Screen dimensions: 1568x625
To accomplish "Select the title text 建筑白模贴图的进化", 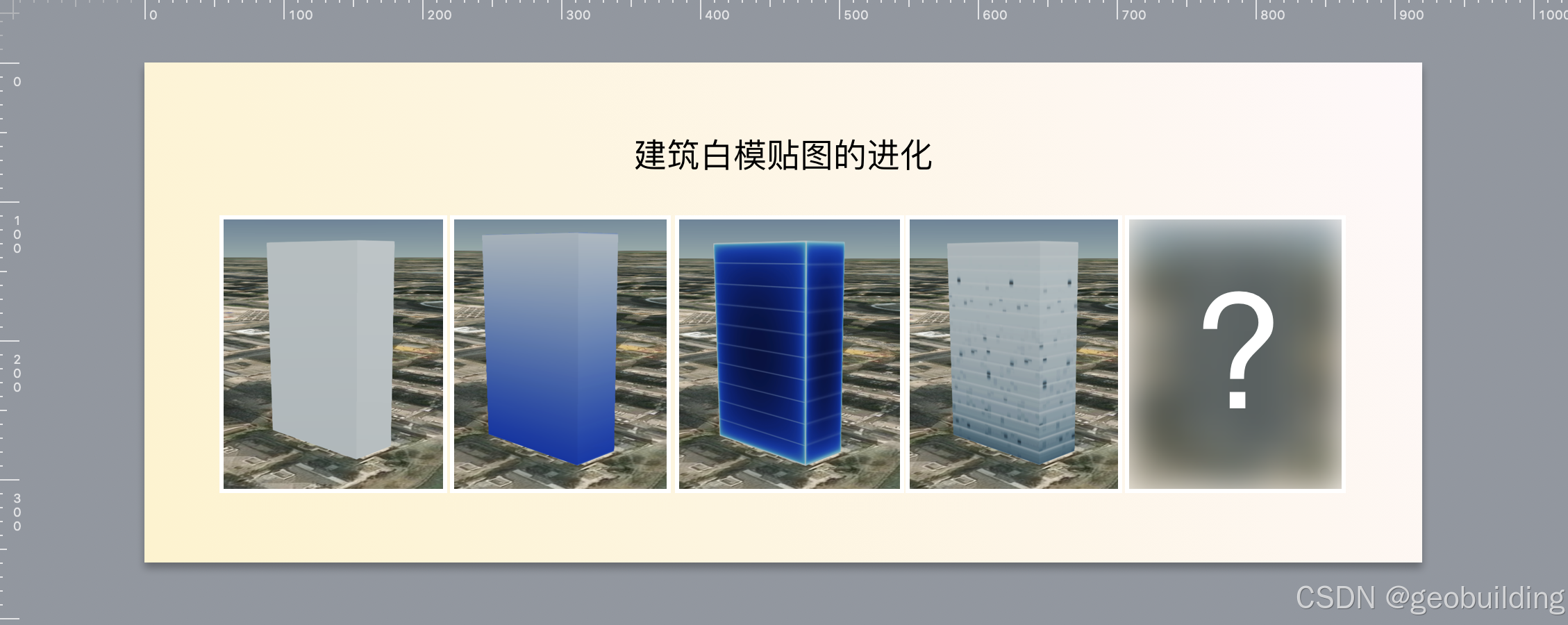I will (x=783, y=155).
